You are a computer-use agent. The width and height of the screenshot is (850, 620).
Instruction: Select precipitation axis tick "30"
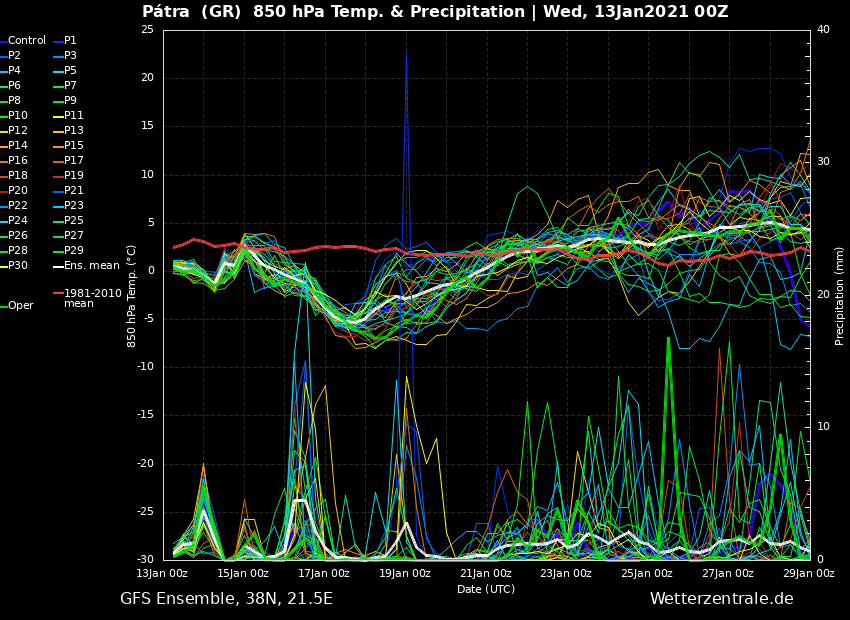tap(823, 162)
